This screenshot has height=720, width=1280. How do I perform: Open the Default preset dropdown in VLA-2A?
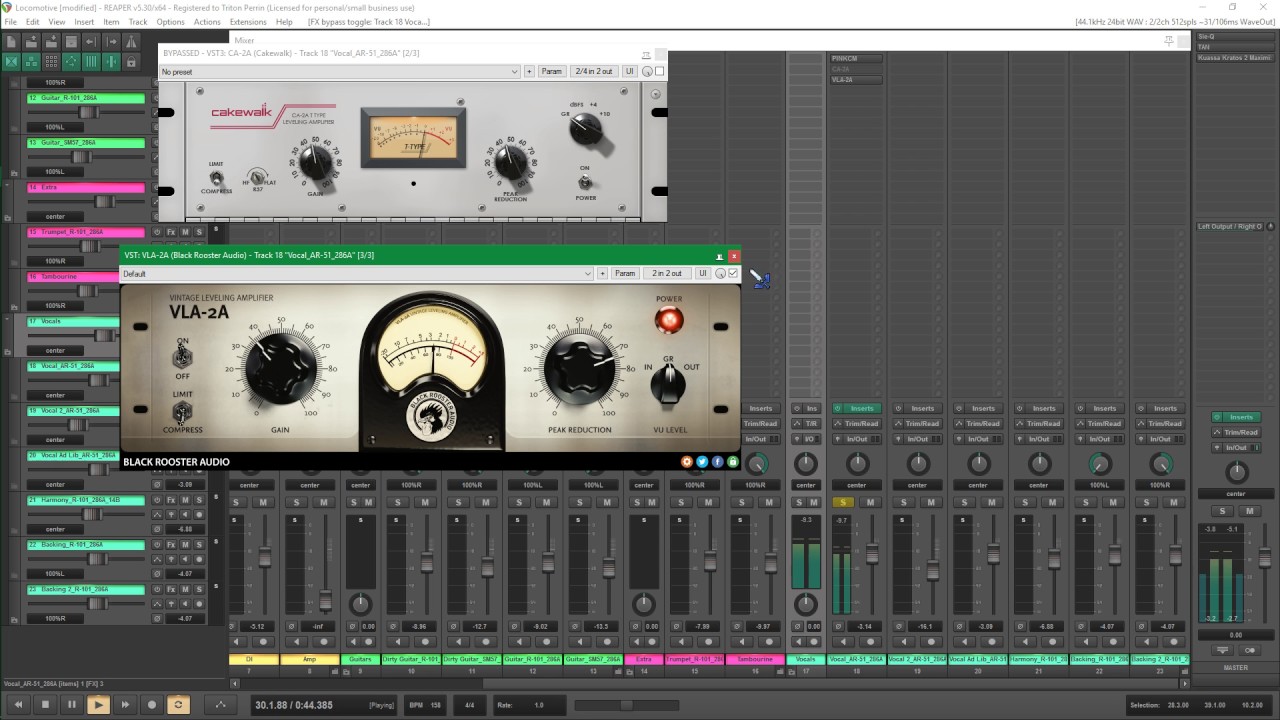pos(357,273)
